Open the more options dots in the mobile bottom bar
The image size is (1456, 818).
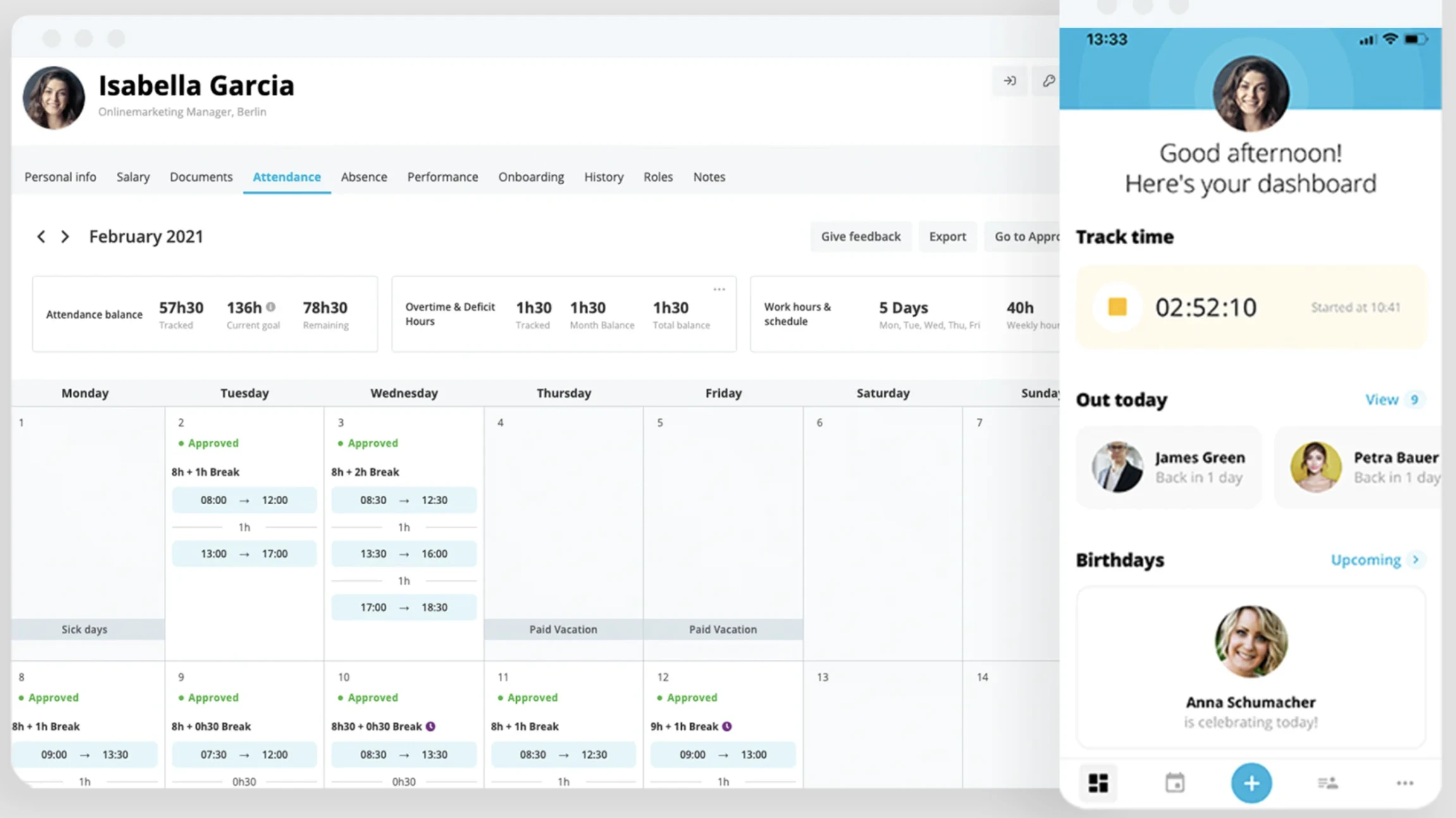pos(1405,783)
